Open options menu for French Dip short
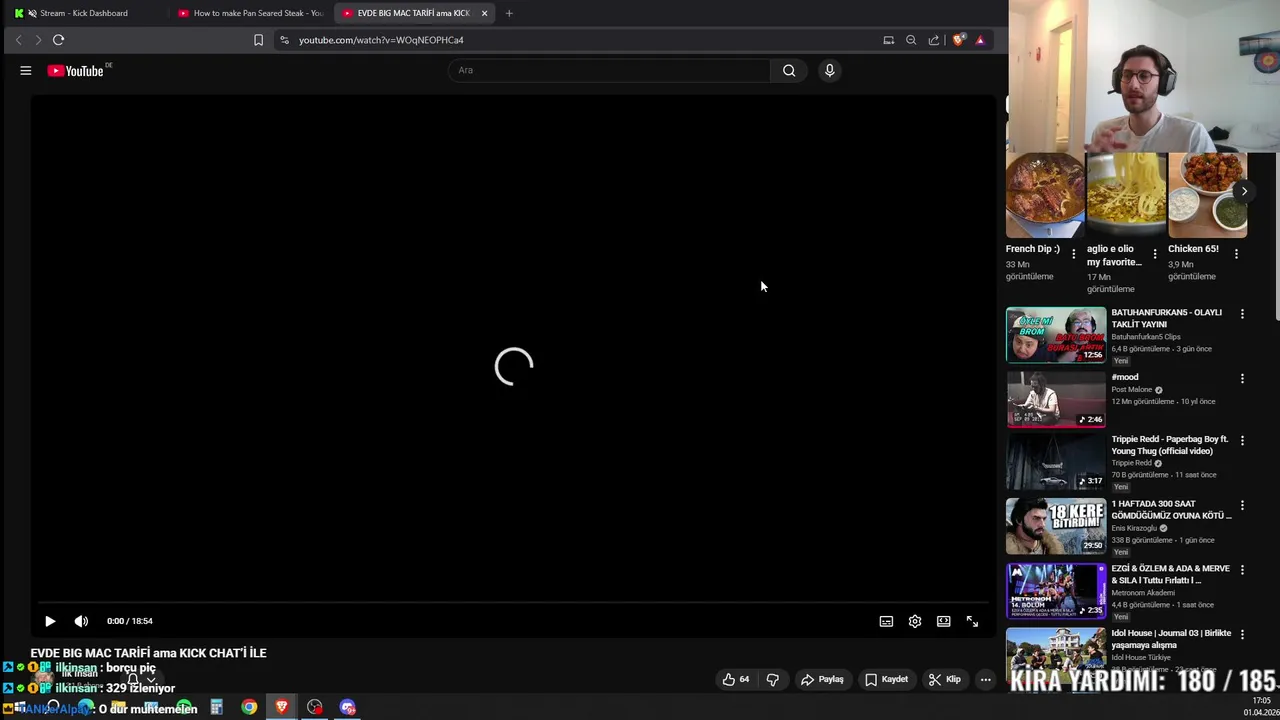 click(x=1073, y=254)
